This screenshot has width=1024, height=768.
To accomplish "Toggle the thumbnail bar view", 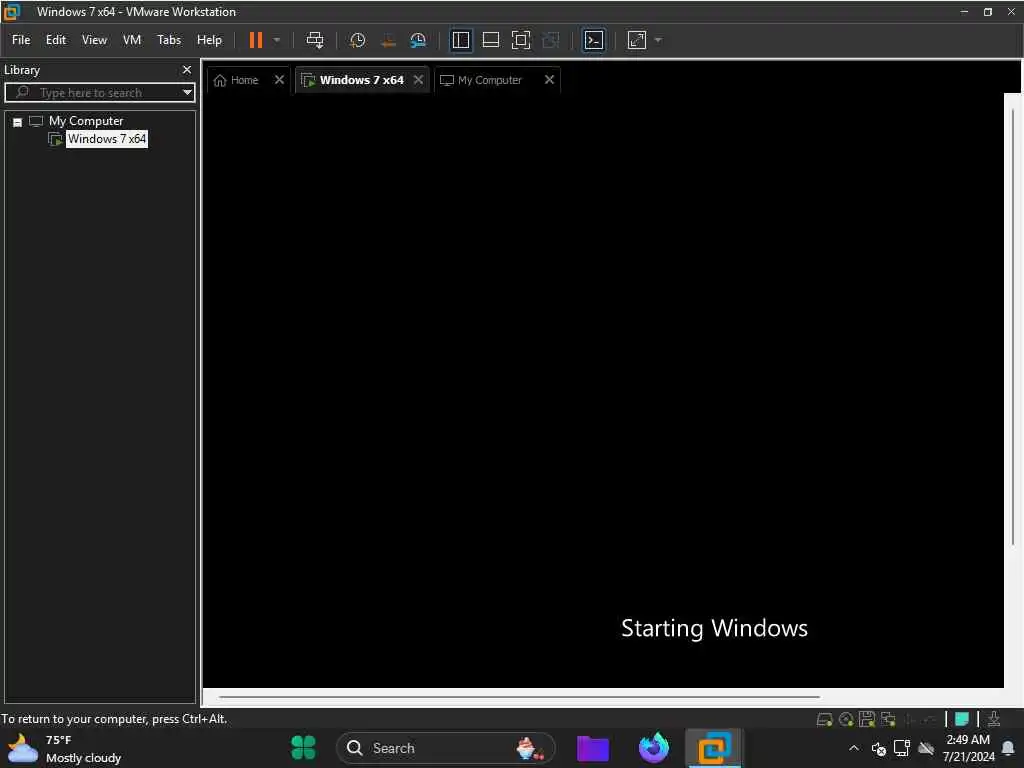I will [x=490, y=40].
